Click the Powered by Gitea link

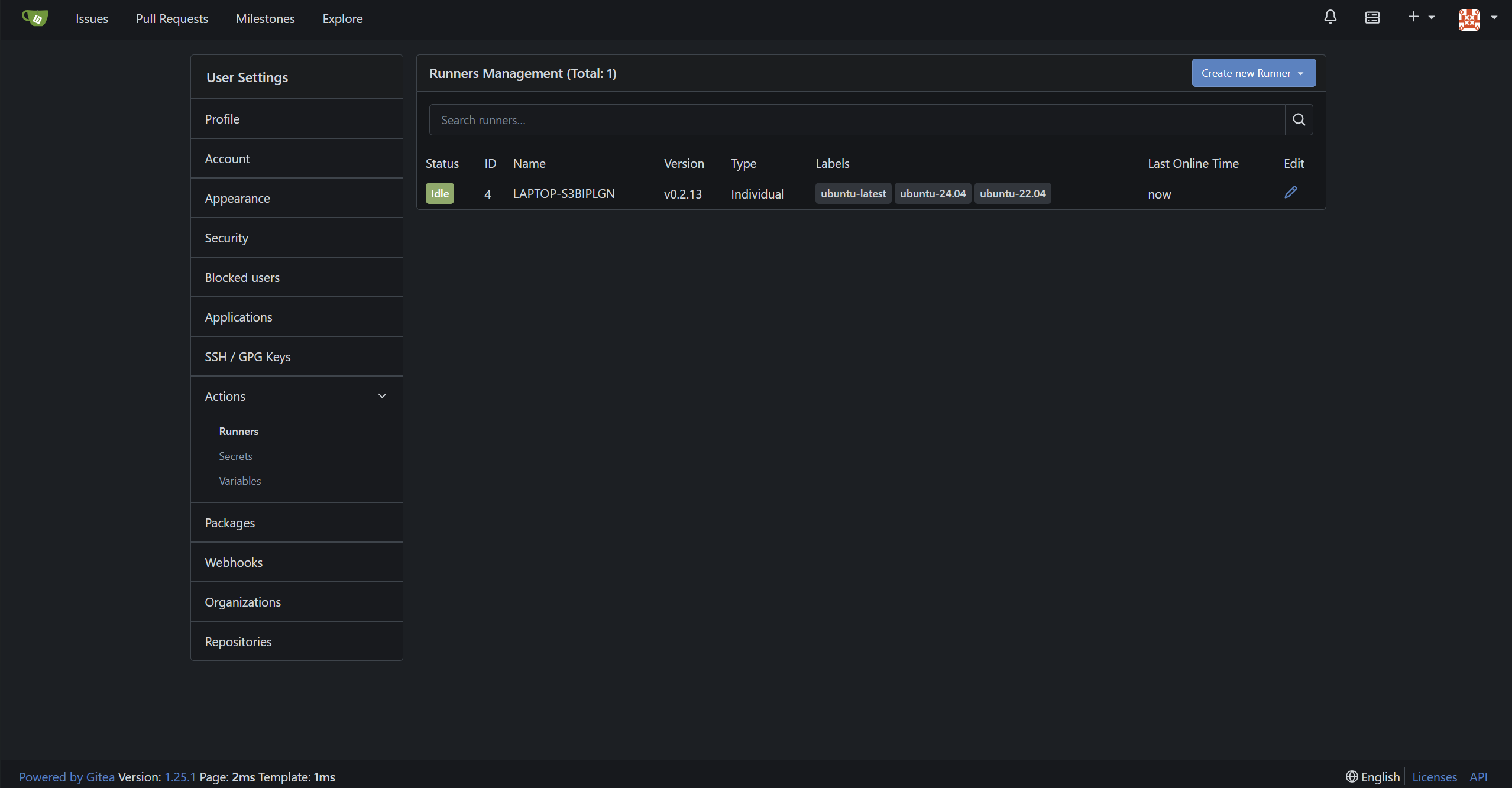66,777
